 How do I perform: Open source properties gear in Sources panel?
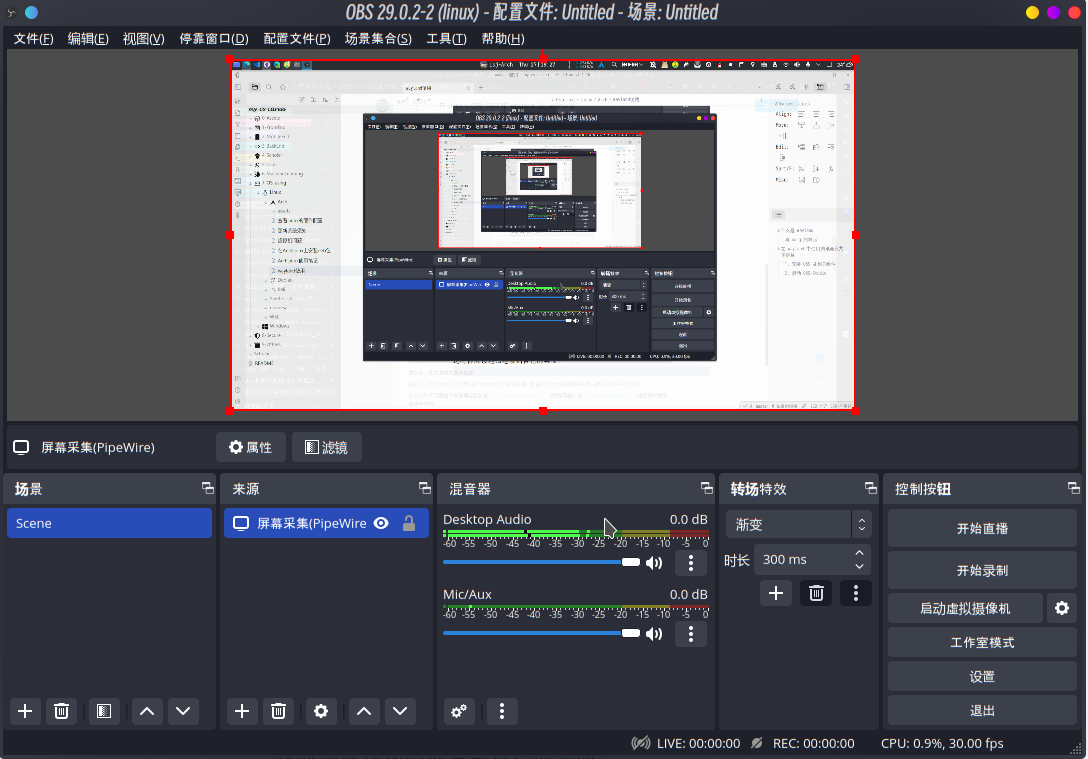320,711
